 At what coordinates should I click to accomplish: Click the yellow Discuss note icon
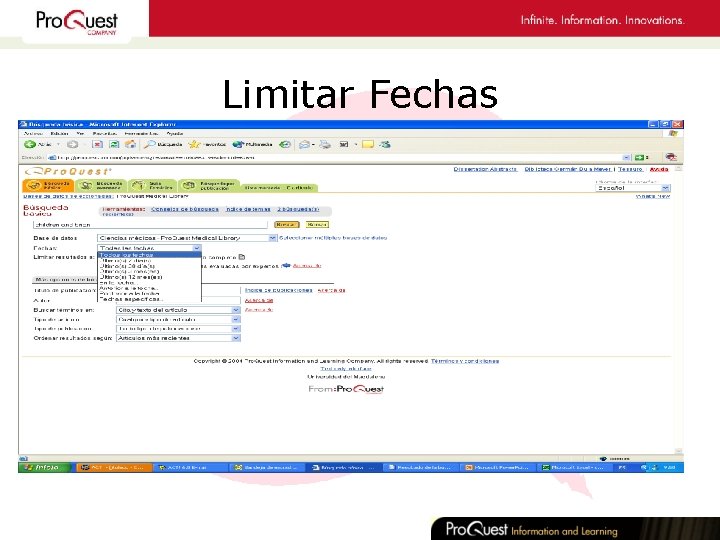point(368,145)
